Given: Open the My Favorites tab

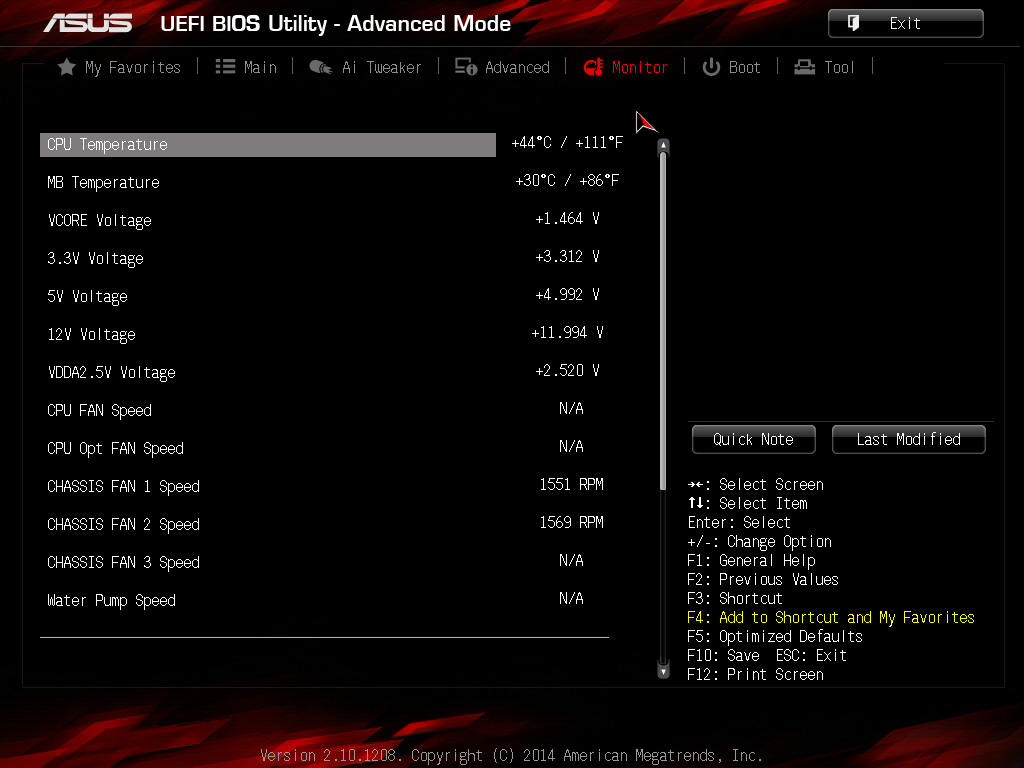Looking at the screenshot, I should [x=120, y=67].
